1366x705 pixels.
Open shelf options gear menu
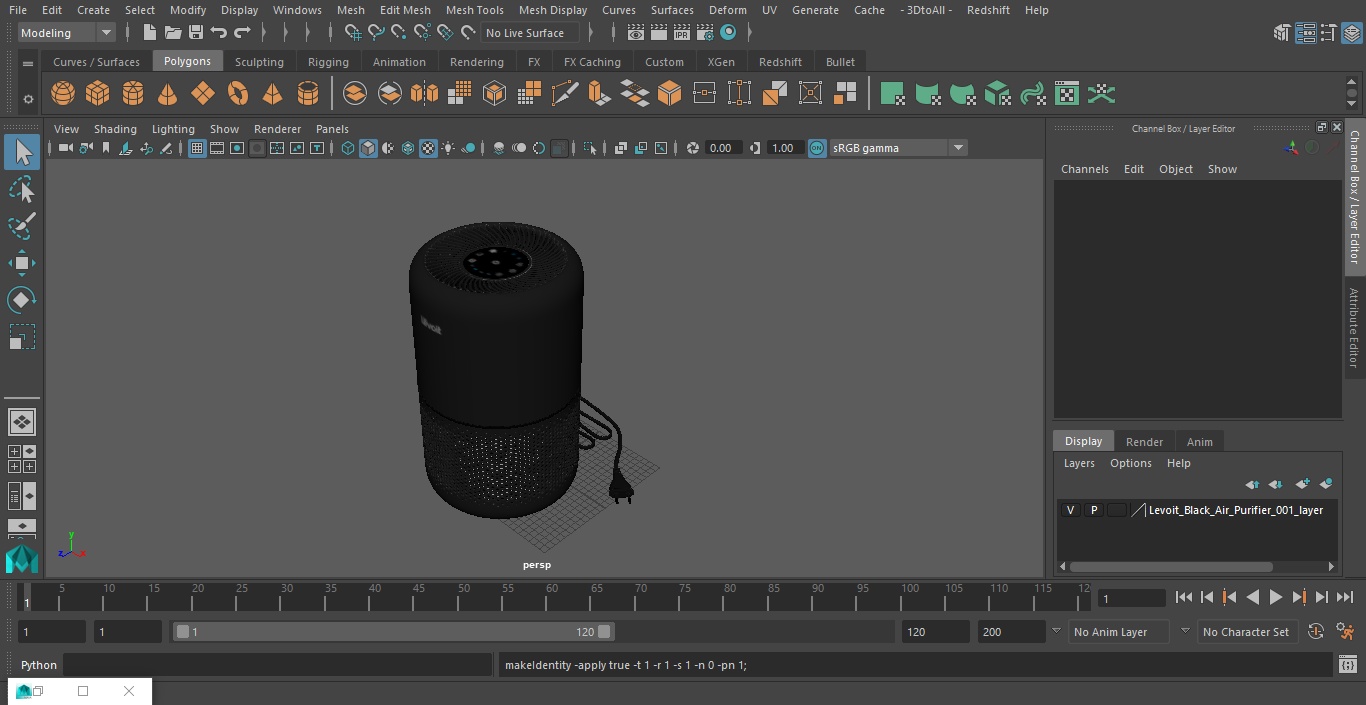coord(28,99)
